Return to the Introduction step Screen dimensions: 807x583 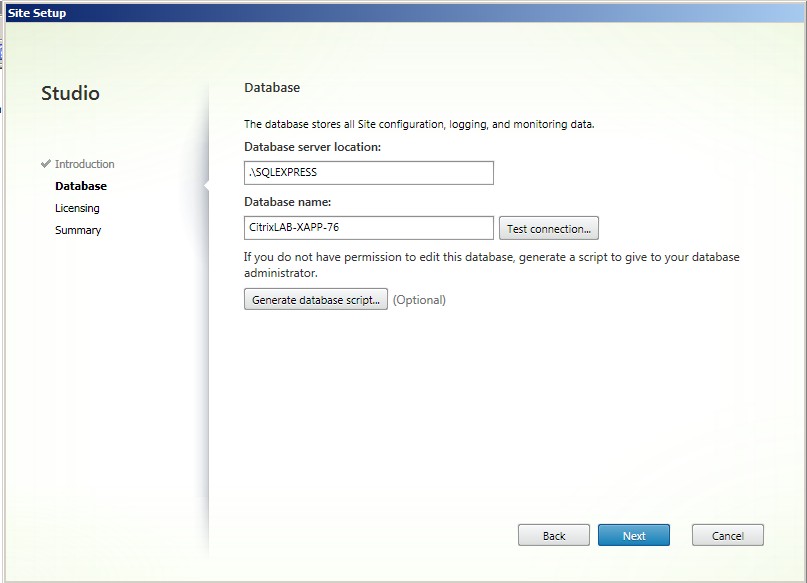tap(84, 164)
